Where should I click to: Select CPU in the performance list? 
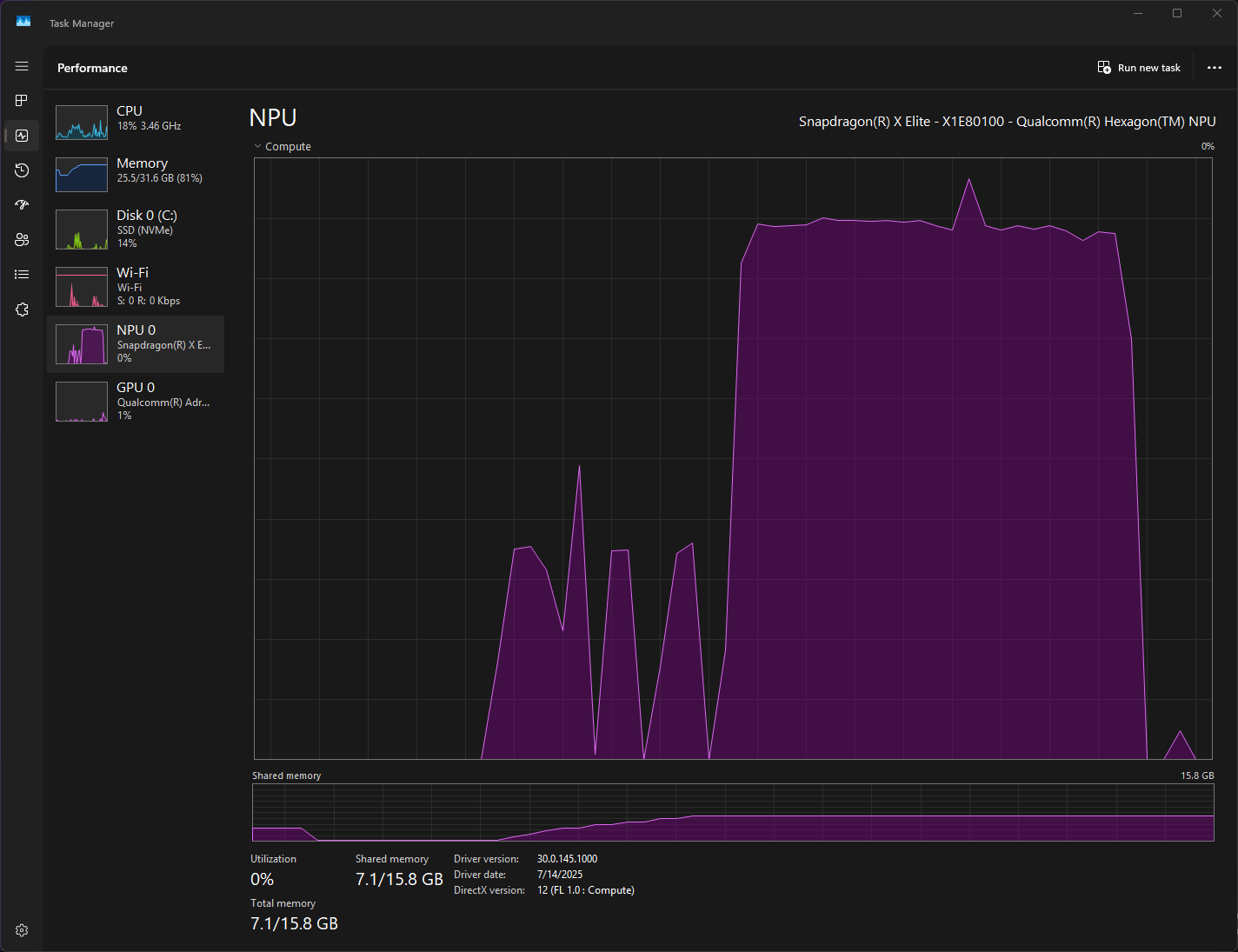tap(135, 122)
